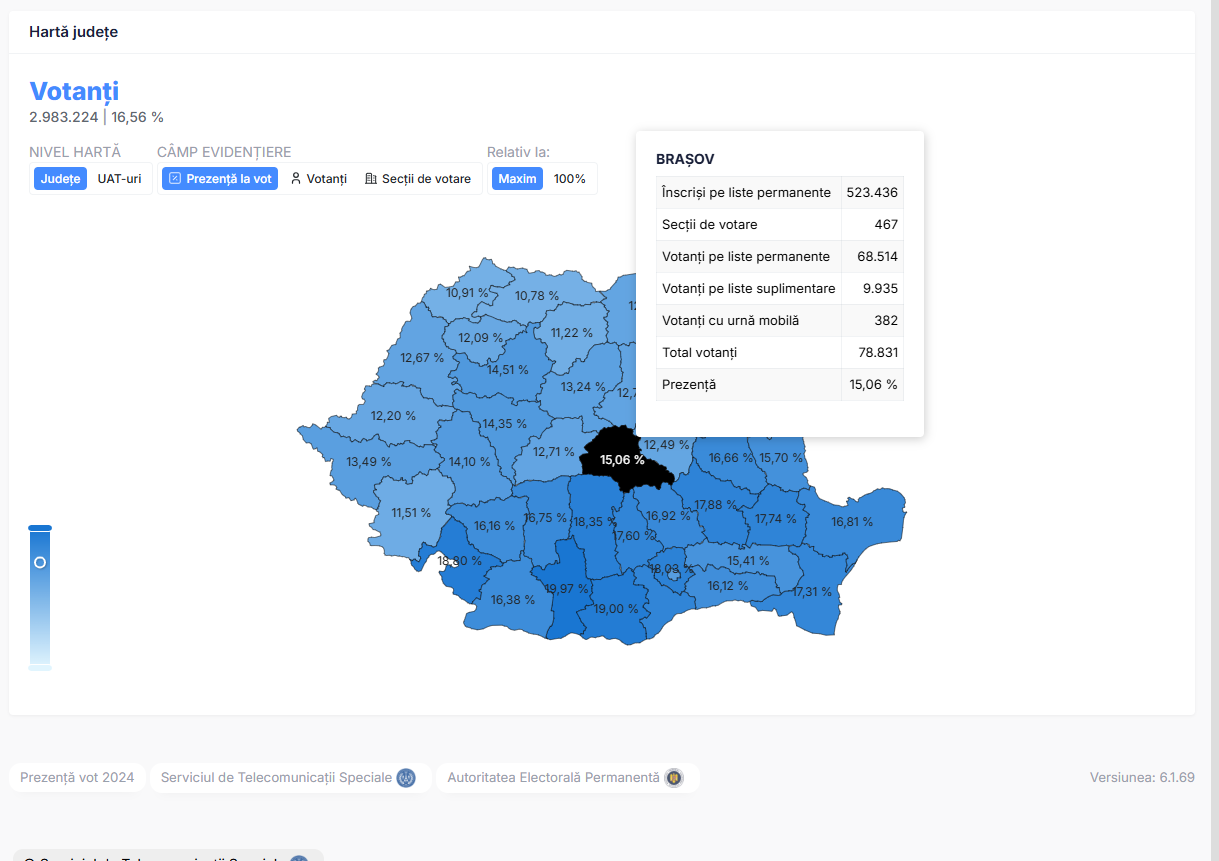The height and width of the screenshot is (861, 1219).
Task: Select county labeled 14,51 %
Action: (x=508, y=369)
